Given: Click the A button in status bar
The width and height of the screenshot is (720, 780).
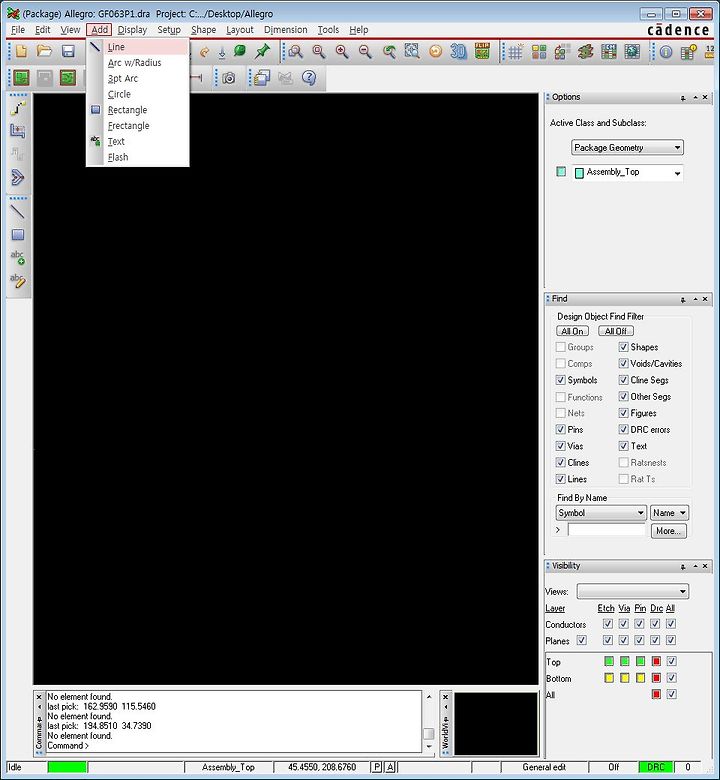Looking at the screenshot, I should point(390,767).
